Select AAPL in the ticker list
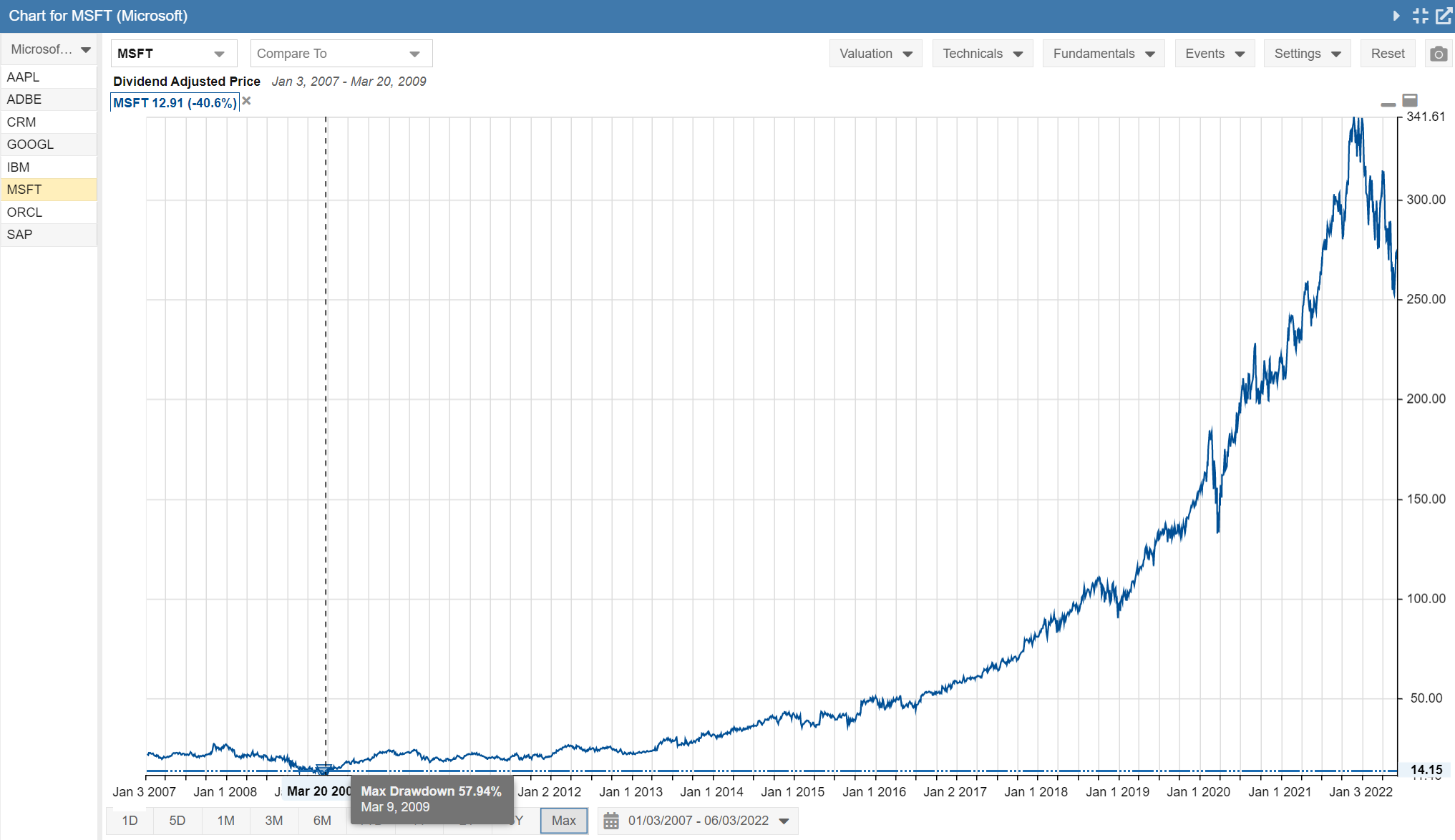The height and width of the screenshot is (840, 1455). click(49, 77)
